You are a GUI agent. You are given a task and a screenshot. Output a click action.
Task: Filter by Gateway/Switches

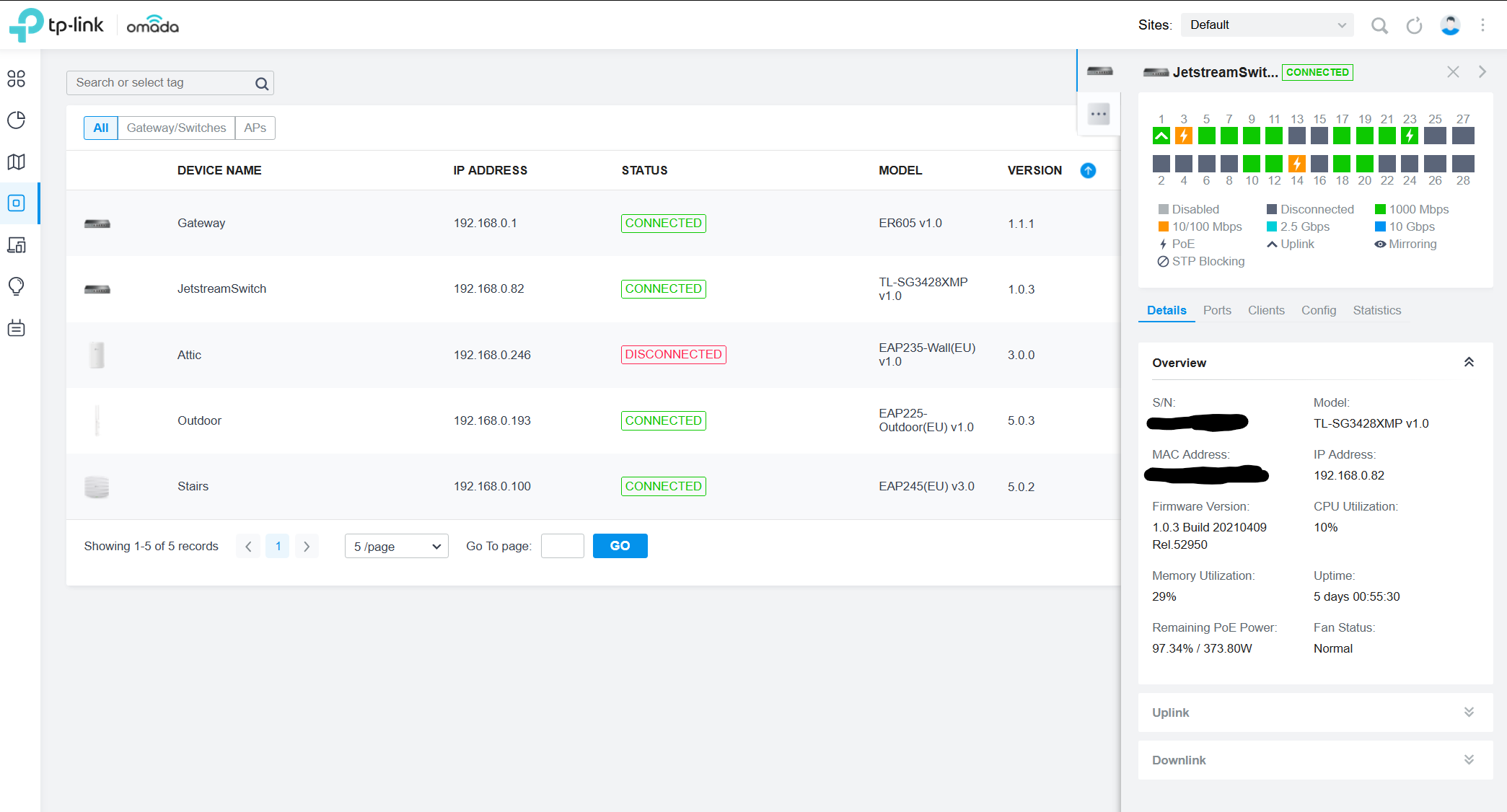(177, 128)
